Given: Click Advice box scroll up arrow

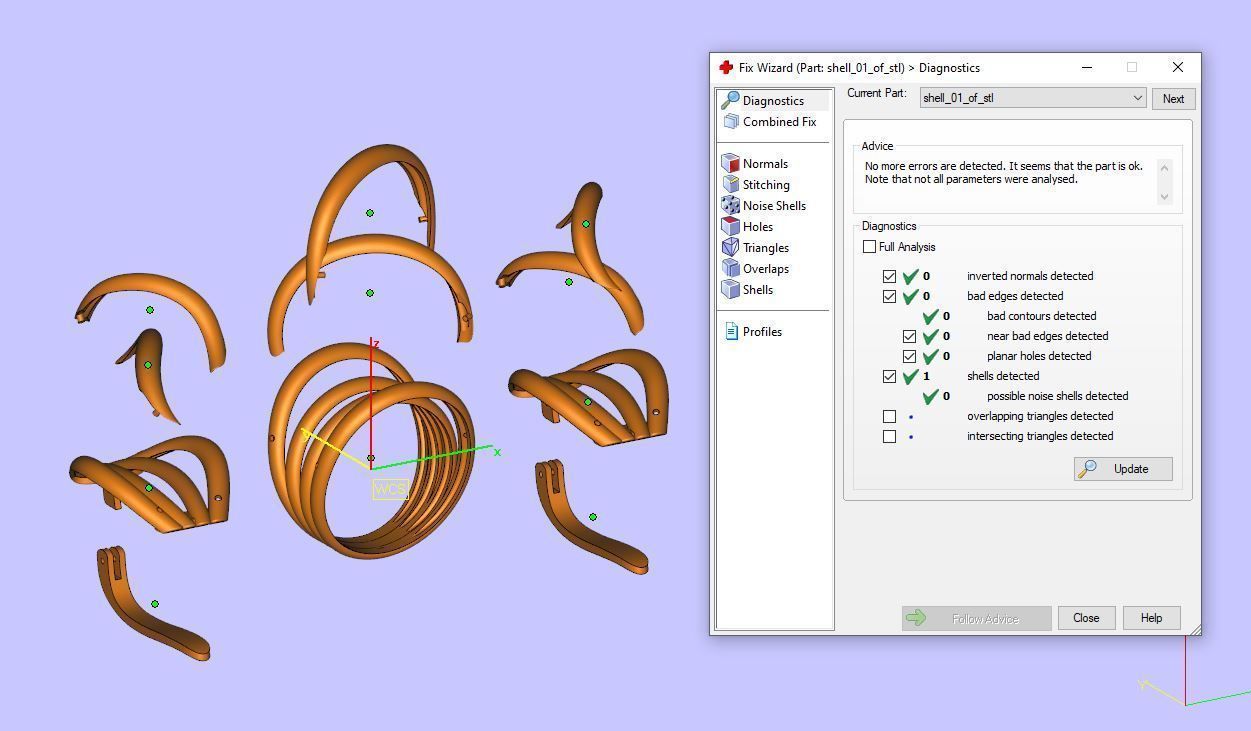Looking at the screenshot, I should (x=1164, y=167).
